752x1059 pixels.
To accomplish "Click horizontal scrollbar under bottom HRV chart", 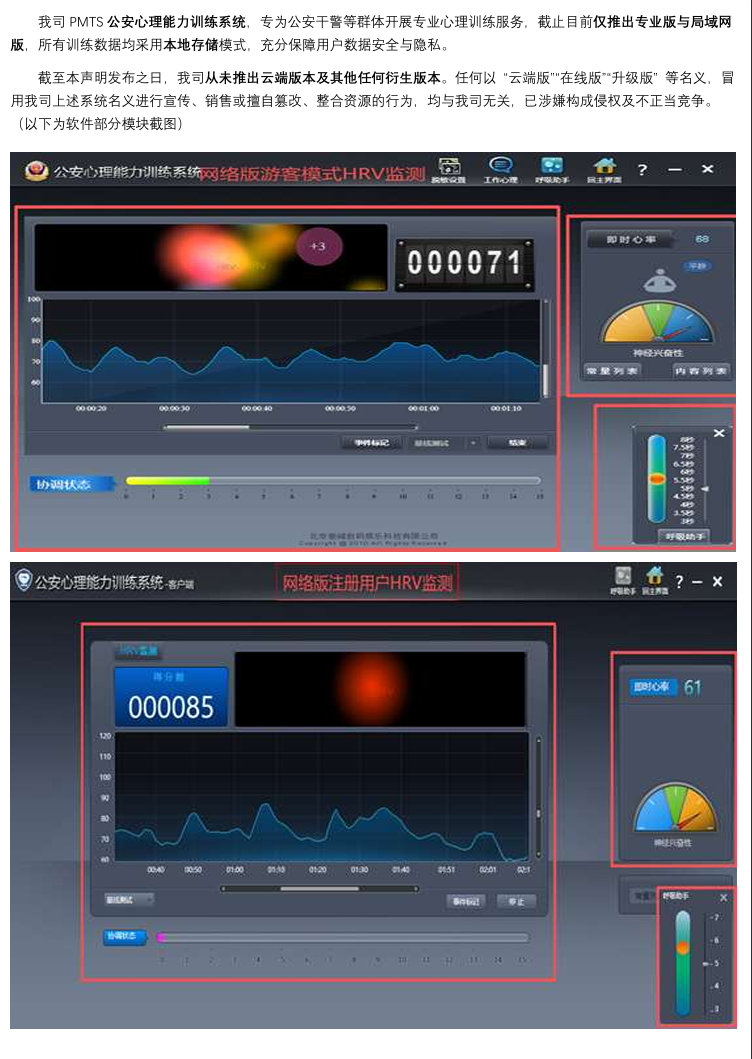I will [x=318, y=888].
